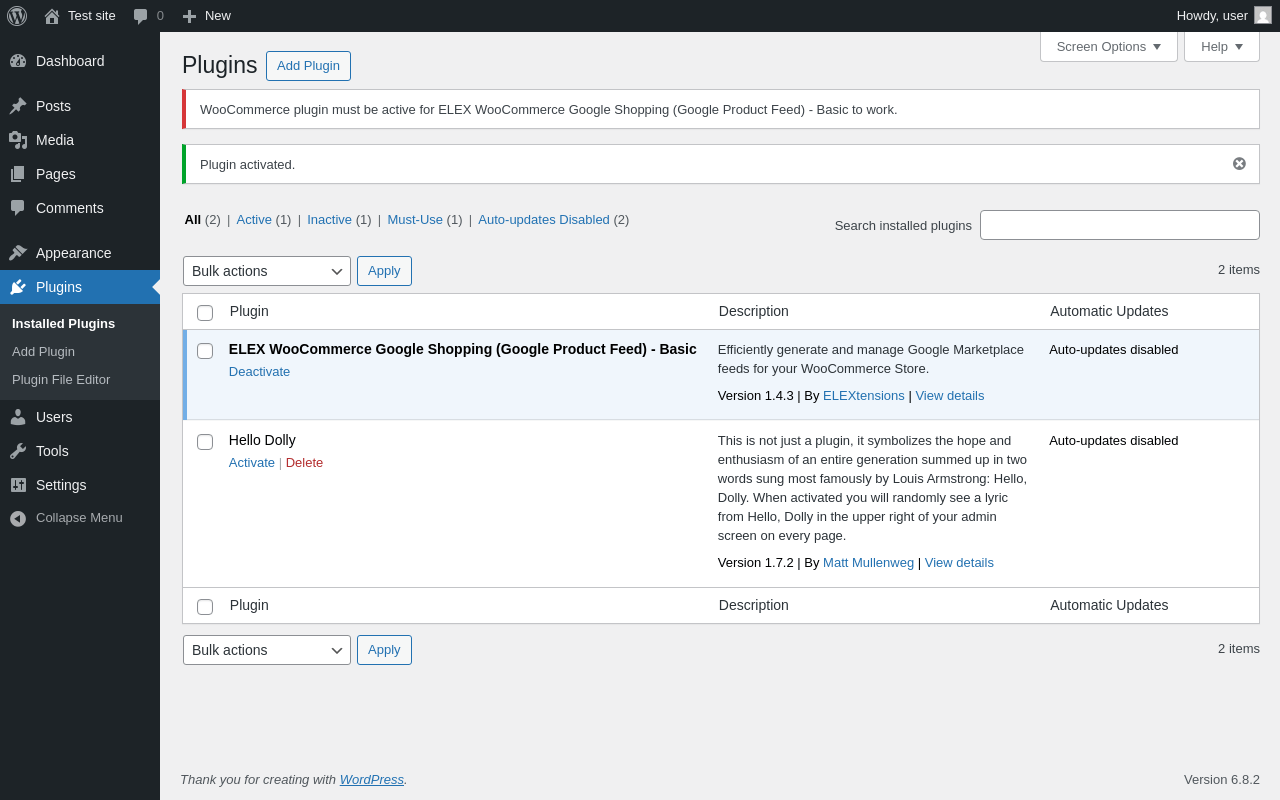1280x800 pixels.
Task: Click the Tools wrench icon
Action: [18, 451]
